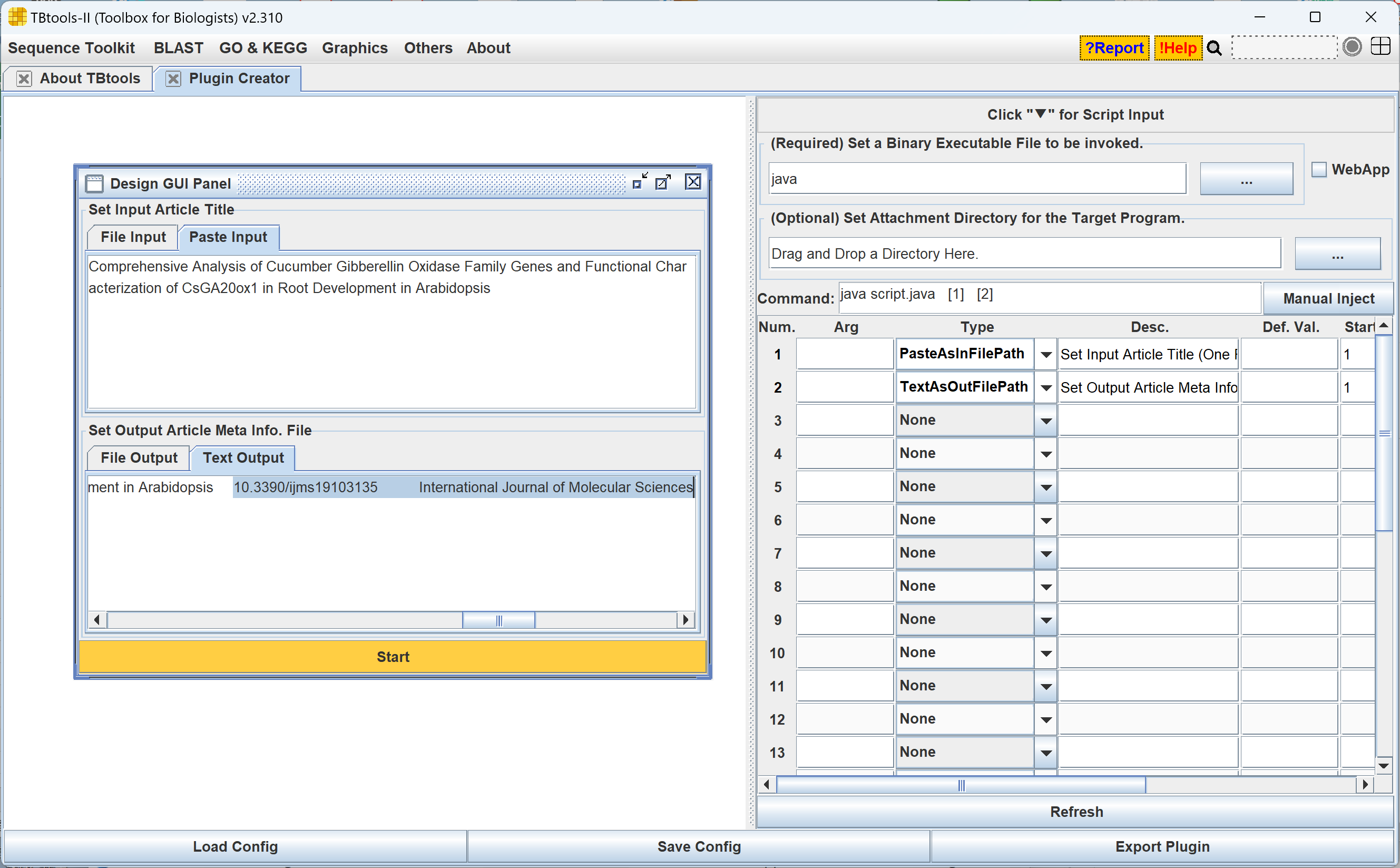The width and height of the screenshot is (1400, 868).
Task: Open the GO & KEGG menu
Action: point(263,48)
